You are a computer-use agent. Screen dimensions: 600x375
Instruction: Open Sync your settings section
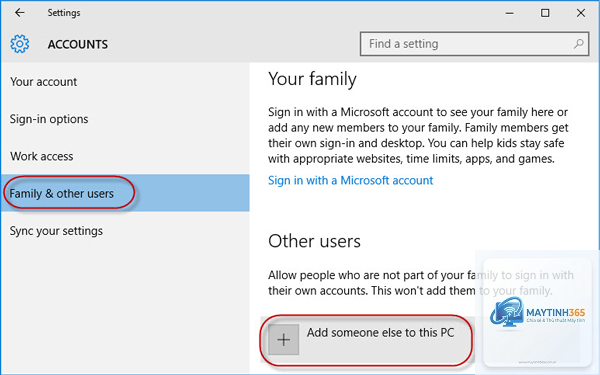(125, 231)
